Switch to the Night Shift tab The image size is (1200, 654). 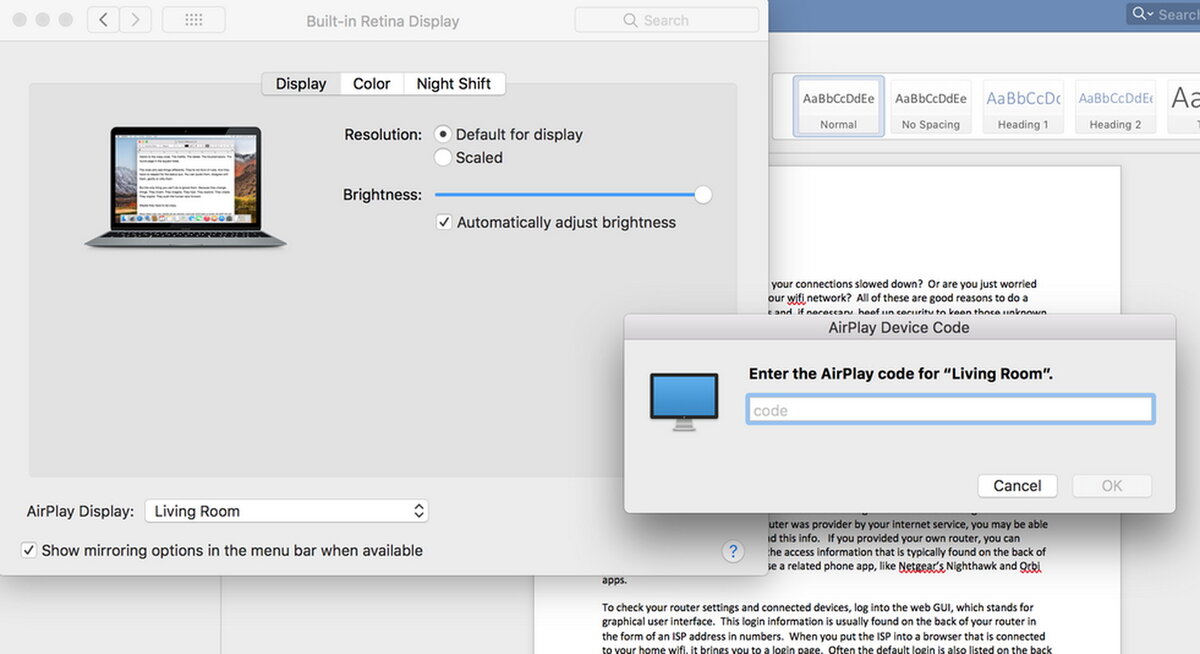pos(454,84)
